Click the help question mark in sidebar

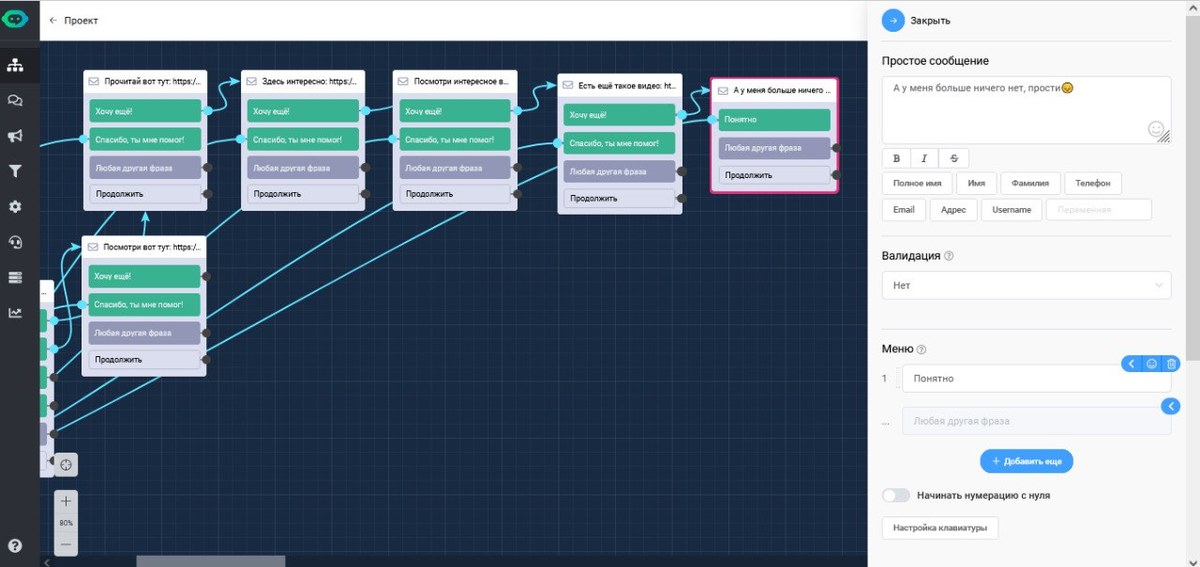click(15, 545)
